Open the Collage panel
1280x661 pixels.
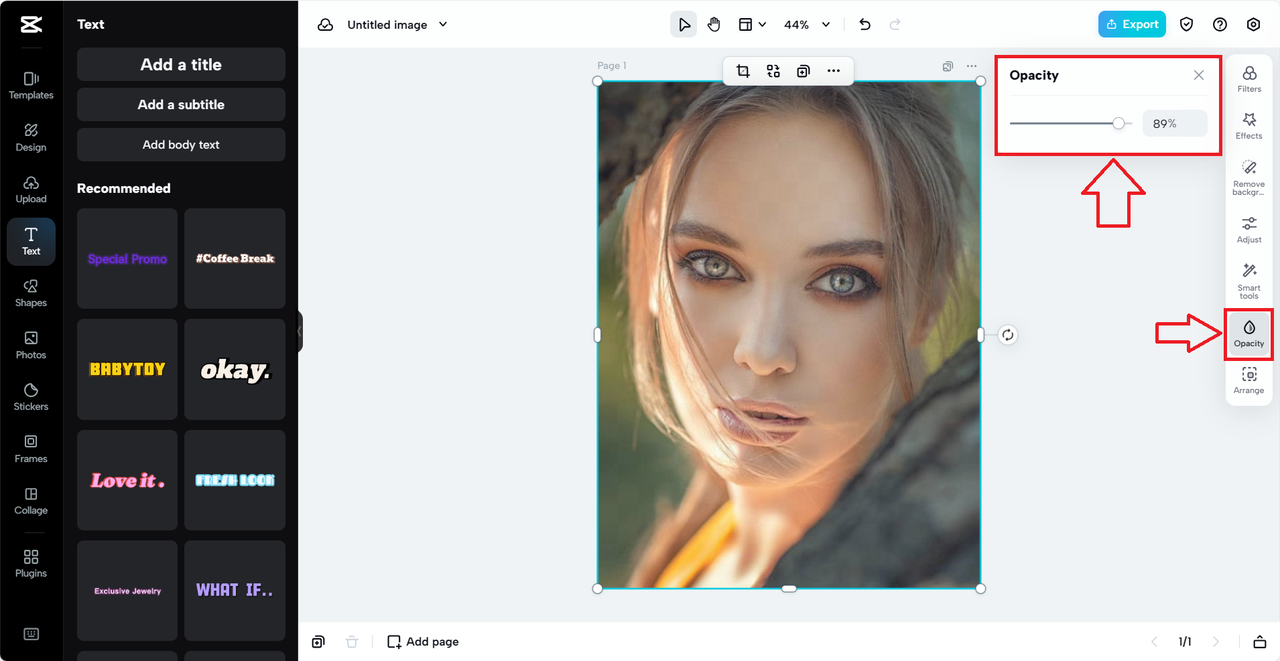point(31,501)
